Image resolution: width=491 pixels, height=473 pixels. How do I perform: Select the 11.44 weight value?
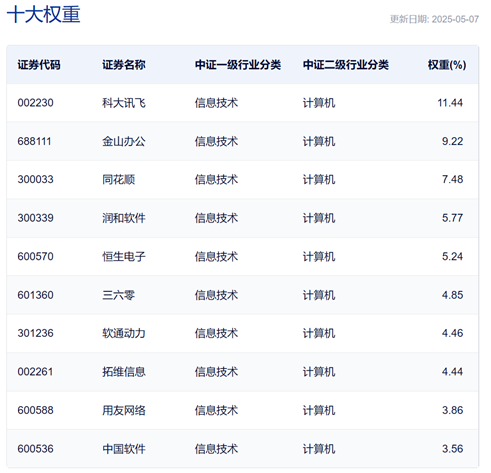450,103
